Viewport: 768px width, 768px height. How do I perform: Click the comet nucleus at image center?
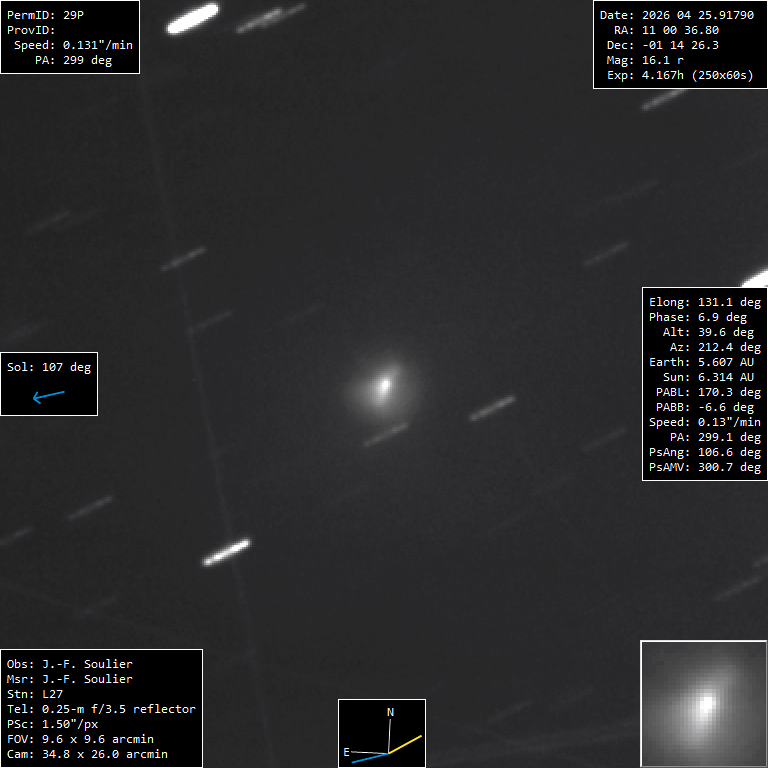coord(384,384)
